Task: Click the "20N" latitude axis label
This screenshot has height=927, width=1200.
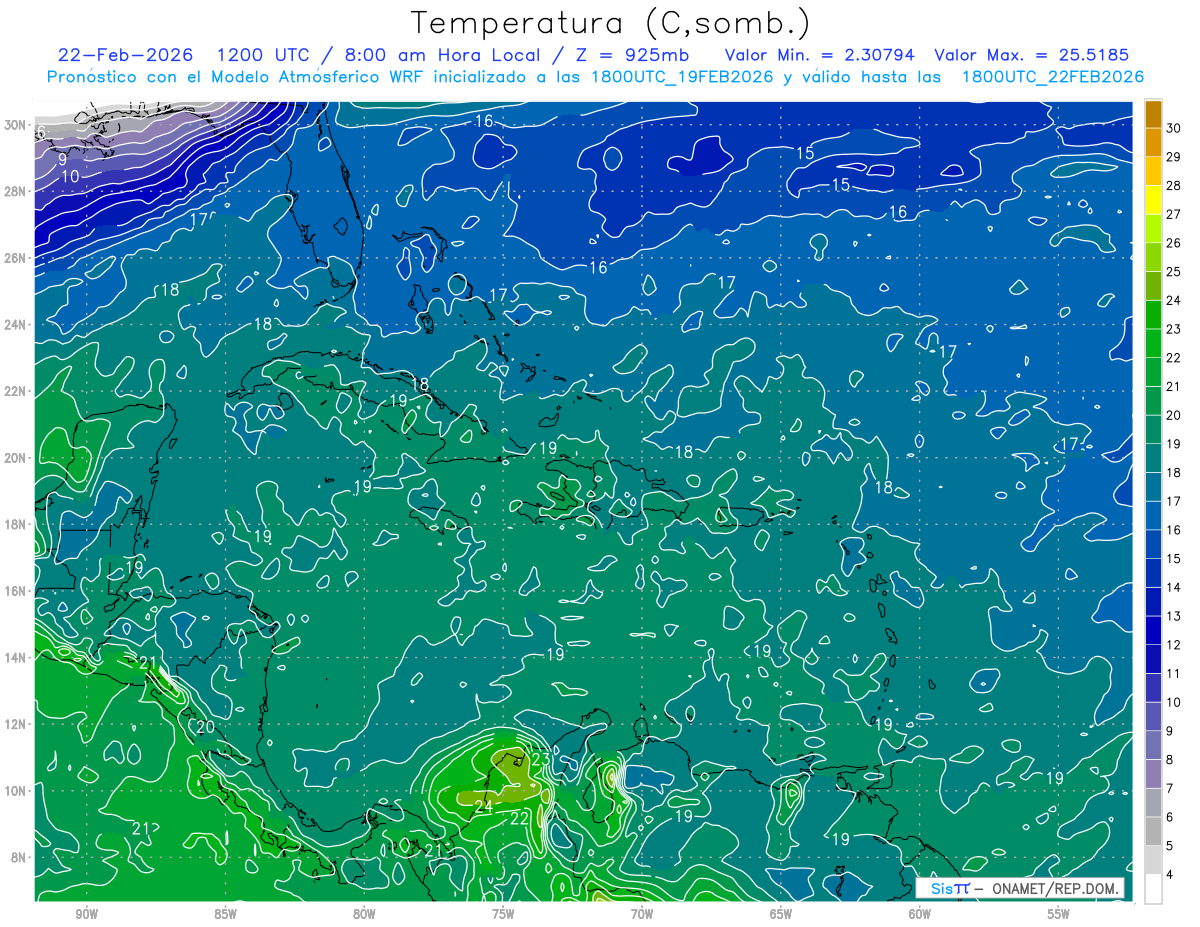Action: pos(15,458)
